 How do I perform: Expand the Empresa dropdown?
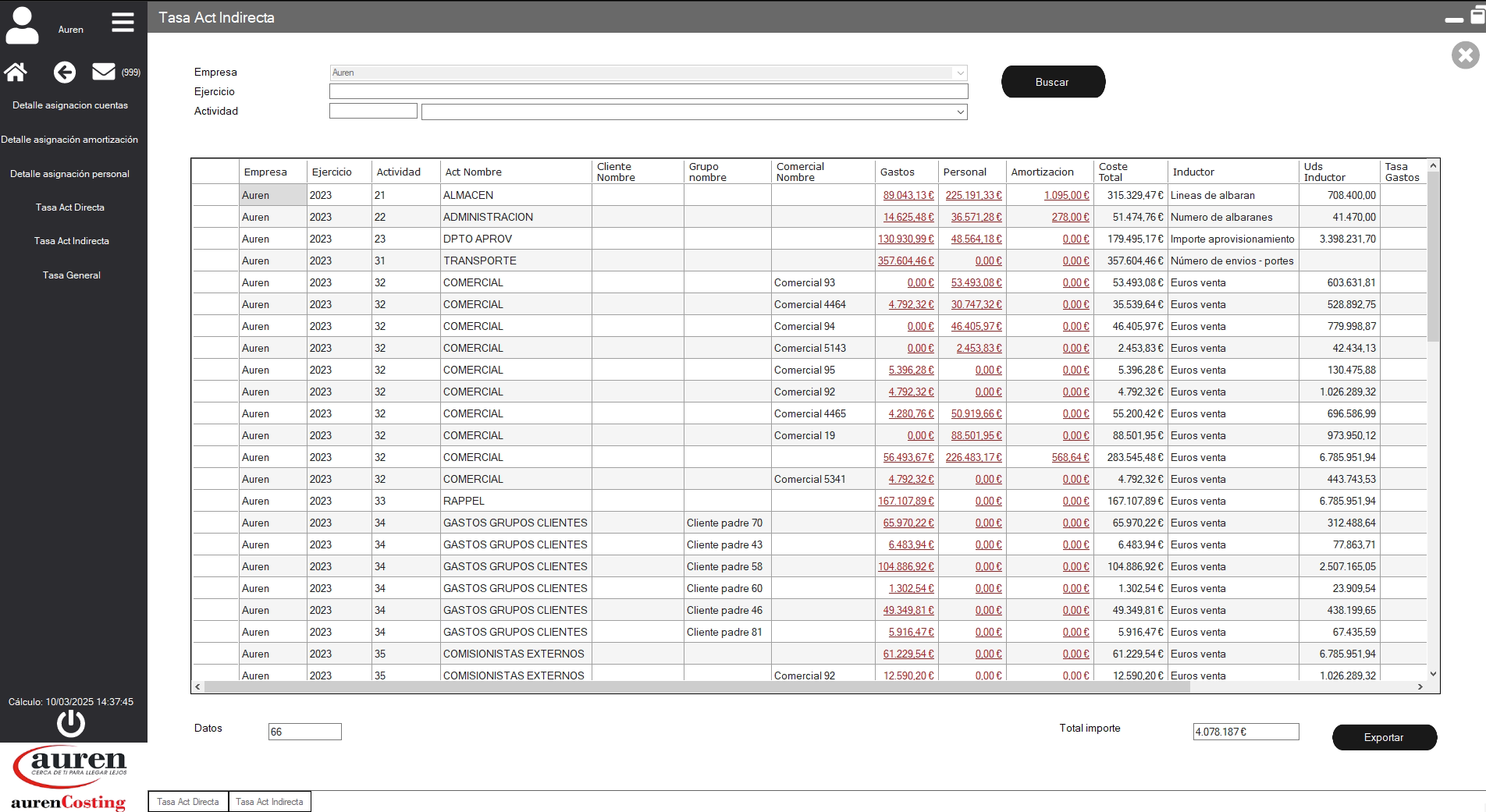(x=959, y=73)
